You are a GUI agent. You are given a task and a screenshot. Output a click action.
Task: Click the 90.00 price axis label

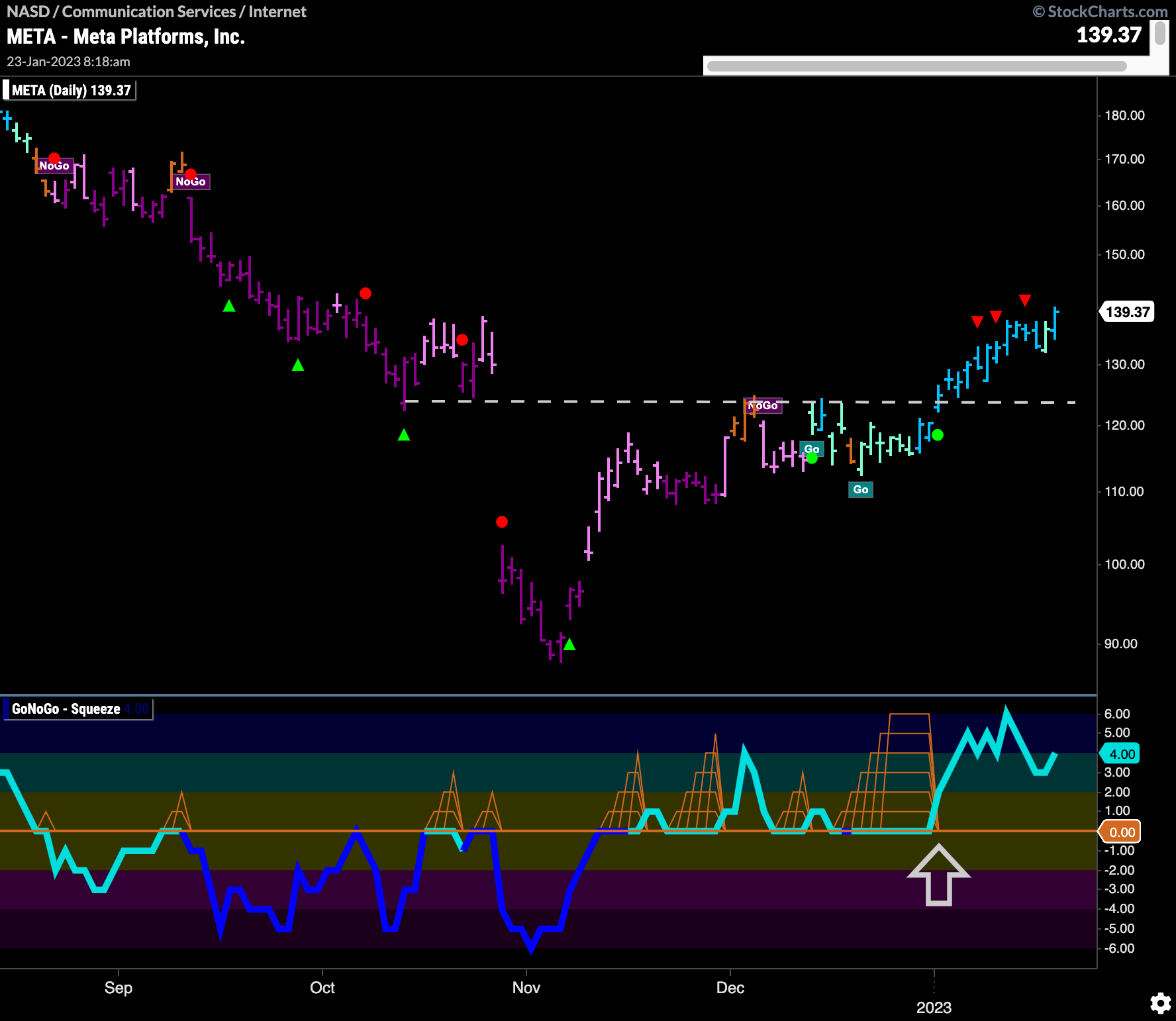(1121, 644)
